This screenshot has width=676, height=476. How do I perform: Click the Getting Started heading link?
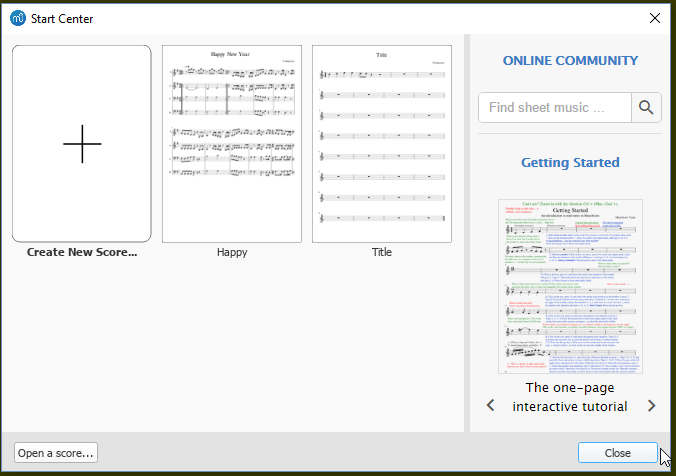pyautogui.click(x=570, y=162)
